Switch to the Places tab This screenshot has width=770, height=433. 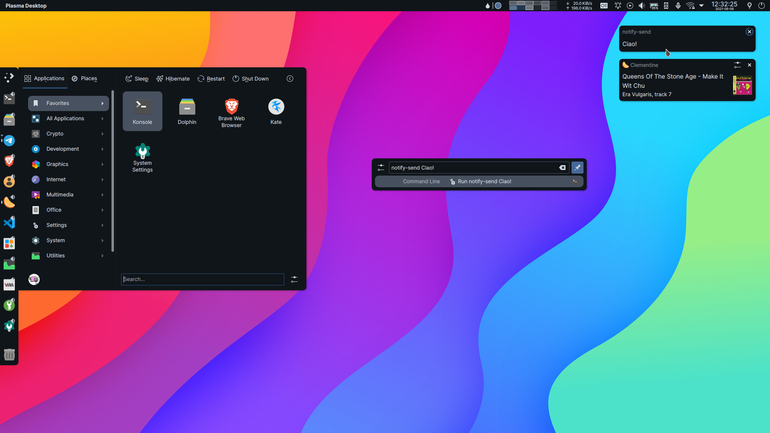coord(84,79)
